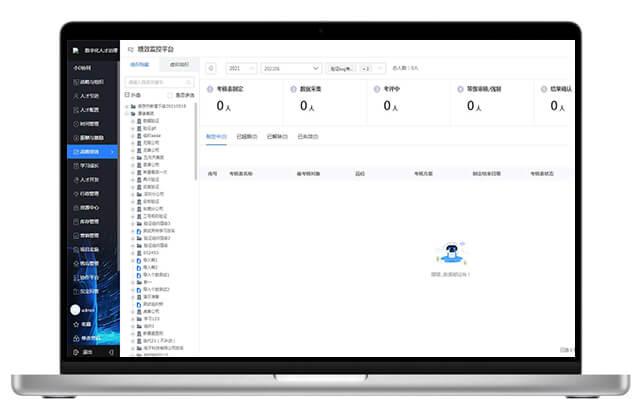Open 学习成长 in the sidebar
The height and width of the screenshot is (413, 643).
coord(88,166)
